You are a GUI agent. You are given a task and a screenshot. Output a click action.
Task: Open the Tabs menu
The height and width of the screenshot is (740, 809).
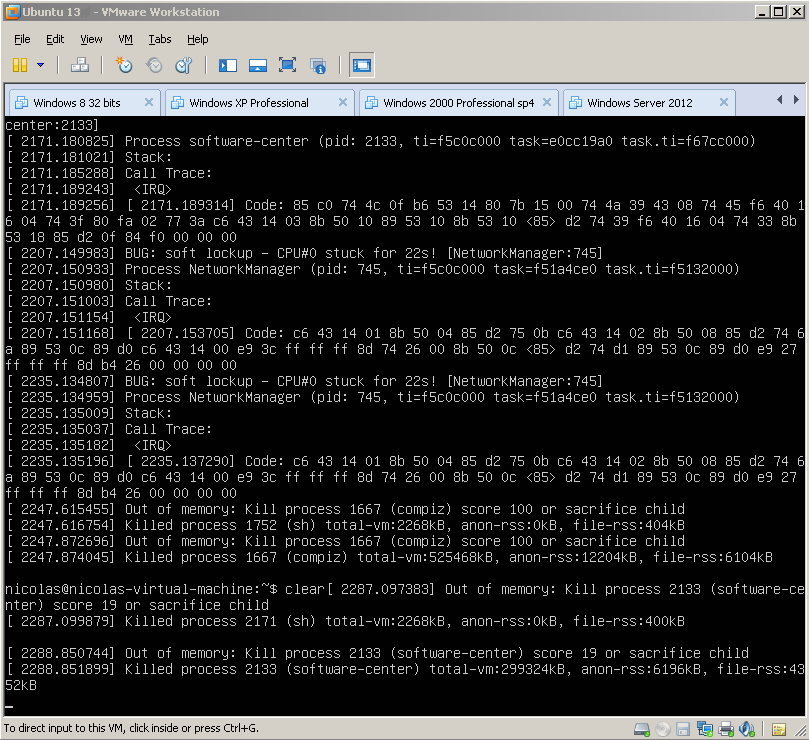click(x=160, y=39)
